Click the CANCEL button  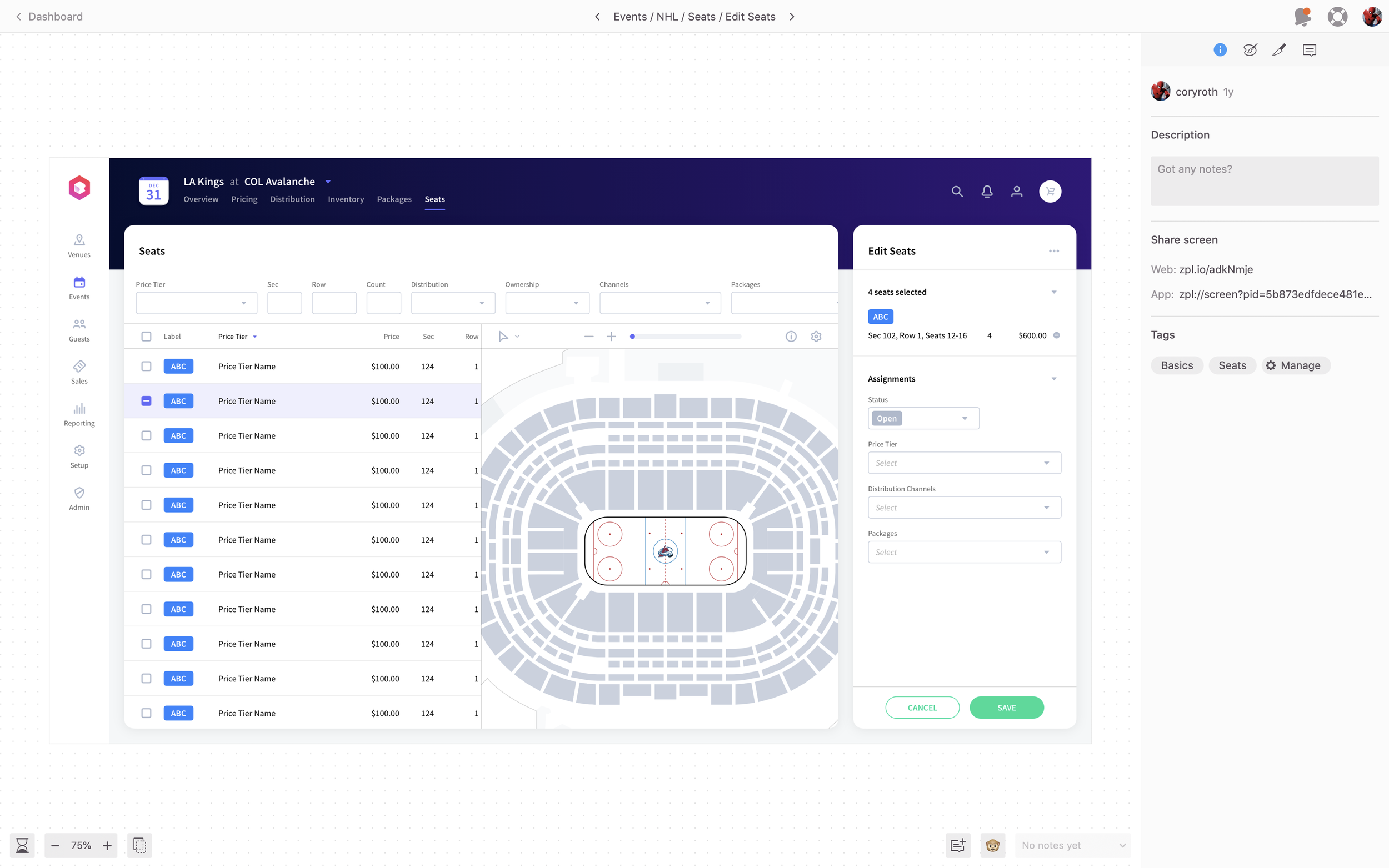click(922, 708)
